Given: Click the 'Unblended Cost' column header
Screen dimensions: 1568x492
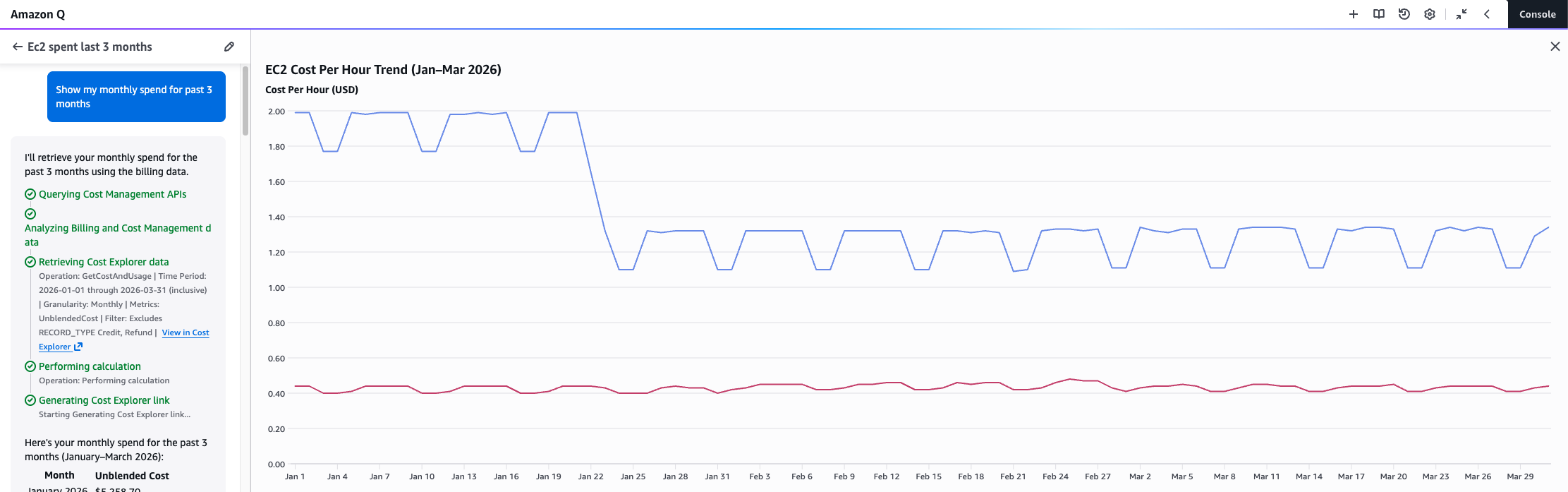Looking at the screenshot, I should tap(132, 476).
